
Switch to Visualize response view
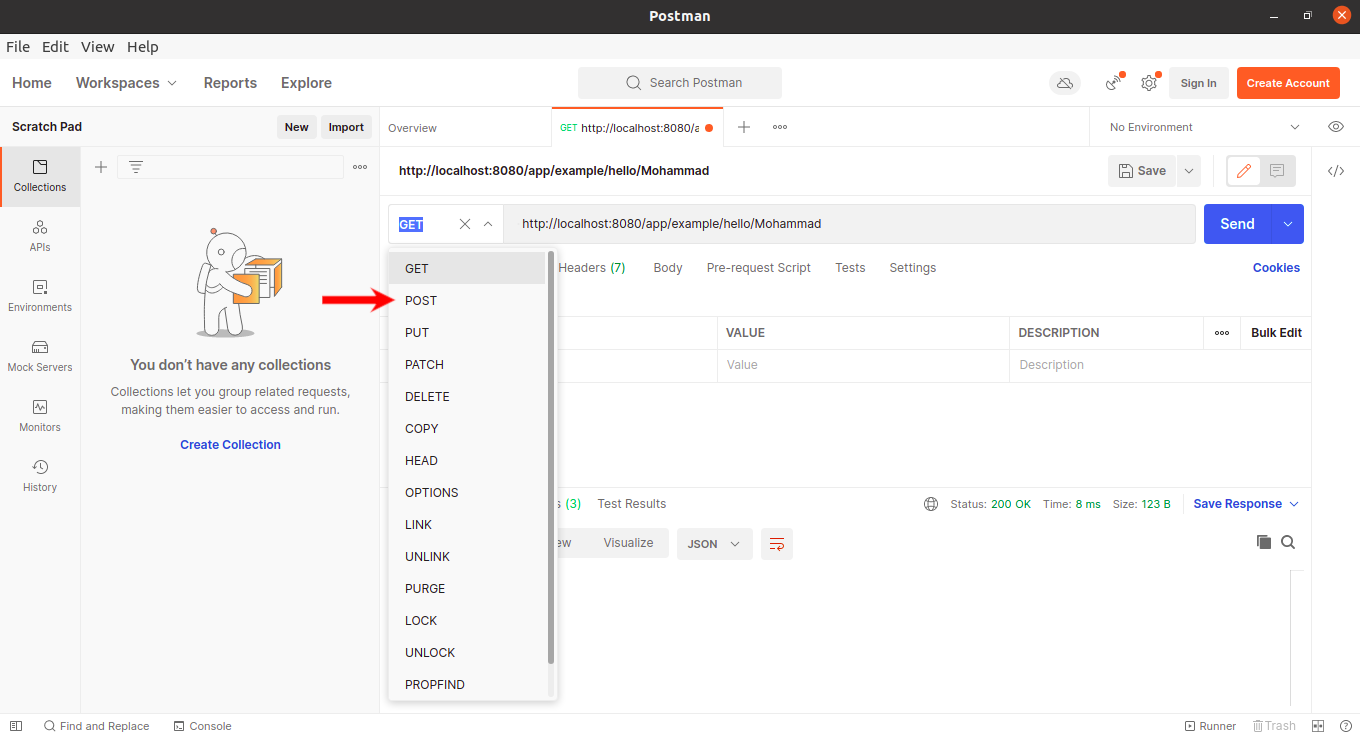[x=628, y=543]
